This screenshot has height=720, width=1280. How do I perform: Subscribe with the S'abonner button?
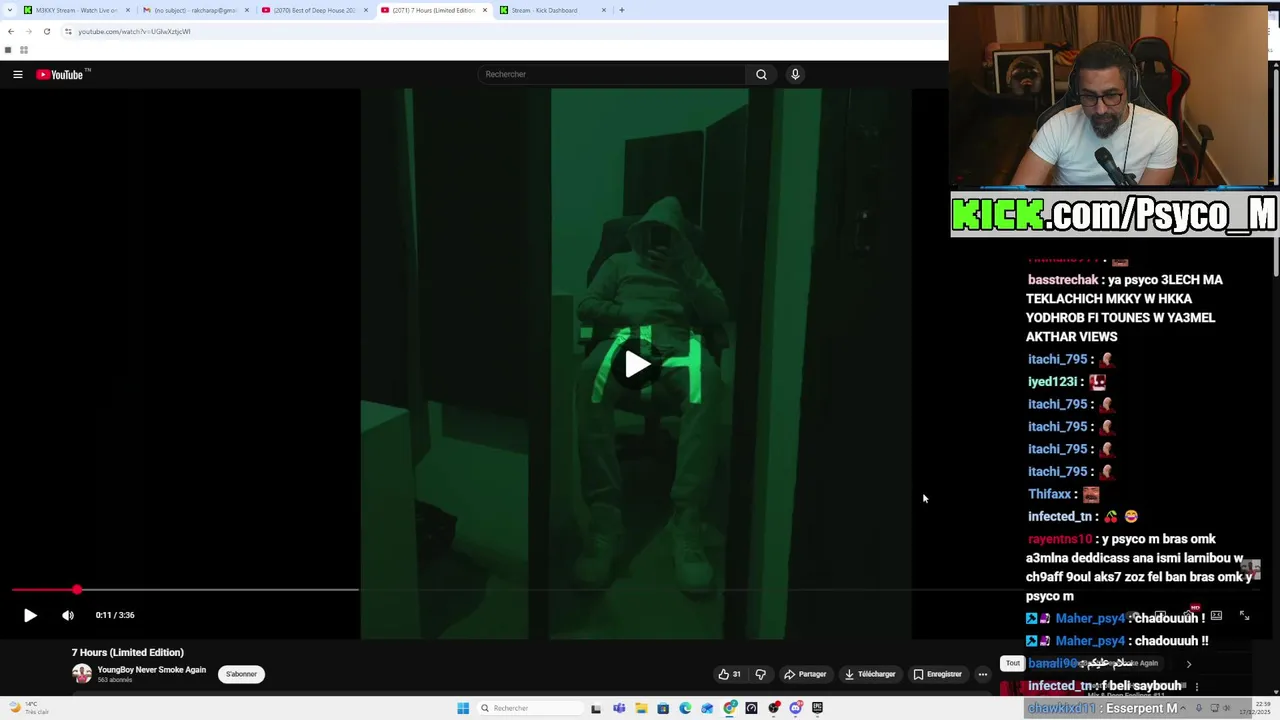click(x=241, y=674)
